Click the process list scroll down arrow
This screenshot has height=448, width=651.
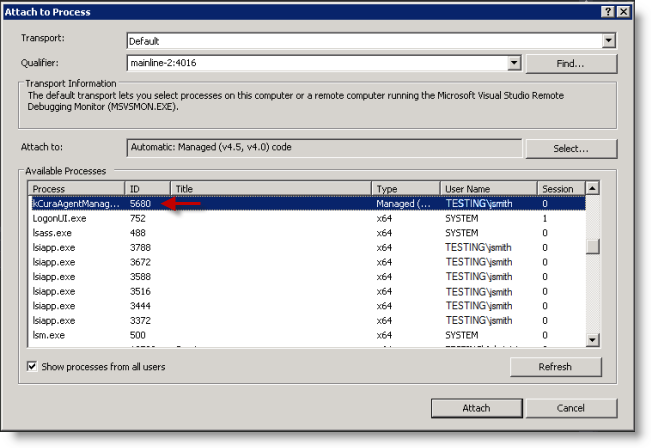coord(592,340)
